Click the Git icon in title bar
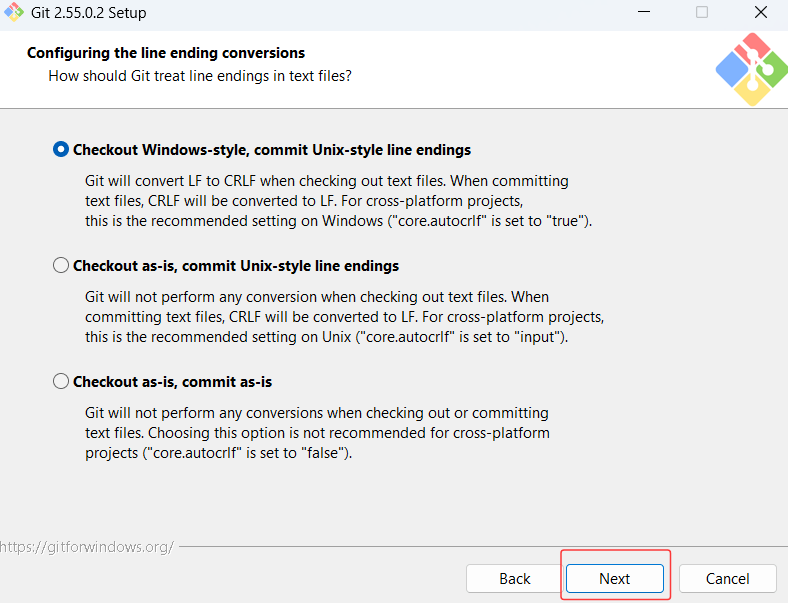This screenshot has width=788, height=603. 14,12
